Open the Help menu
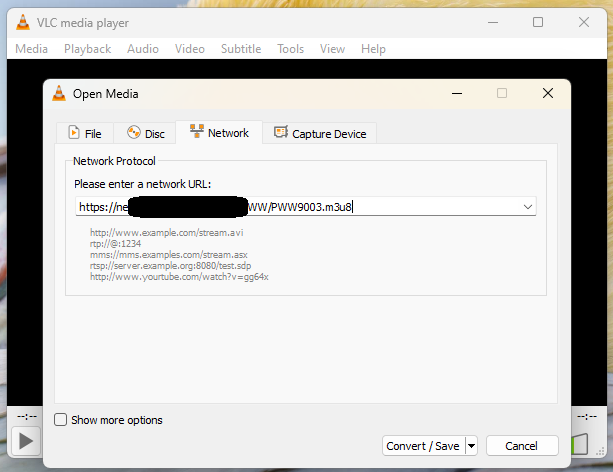 point(373,49)
